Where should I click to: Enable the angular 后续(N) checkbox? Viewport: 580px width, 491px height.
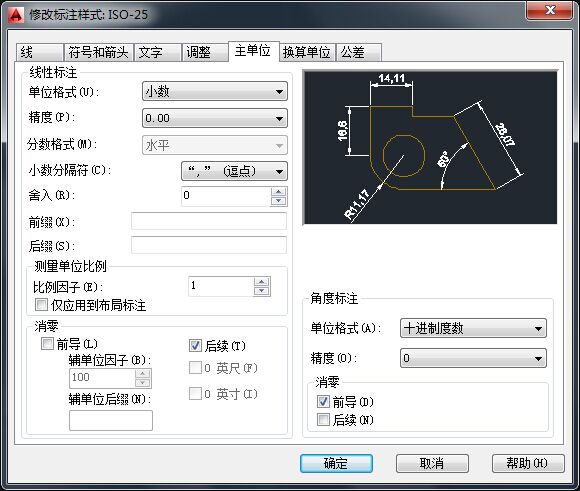[x=323, y=420]
